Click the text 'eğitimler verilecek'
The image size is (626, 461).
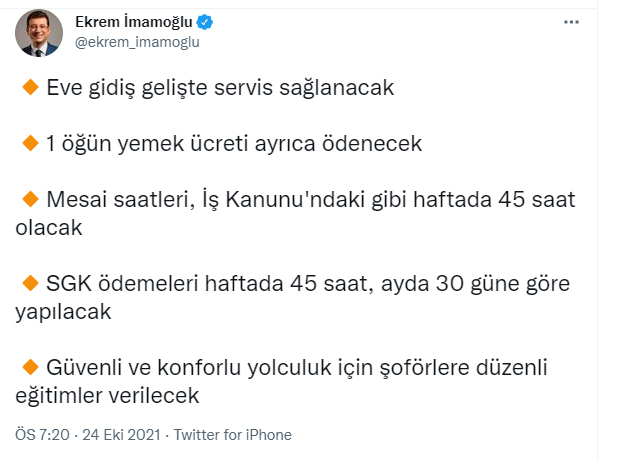[107, 396]
